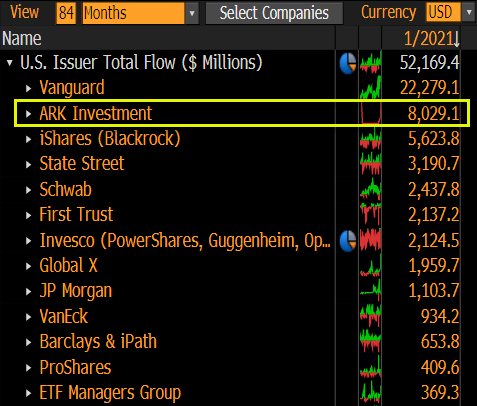Open the iShares (Blackrock) sparkline chart

tap(370, 139)
